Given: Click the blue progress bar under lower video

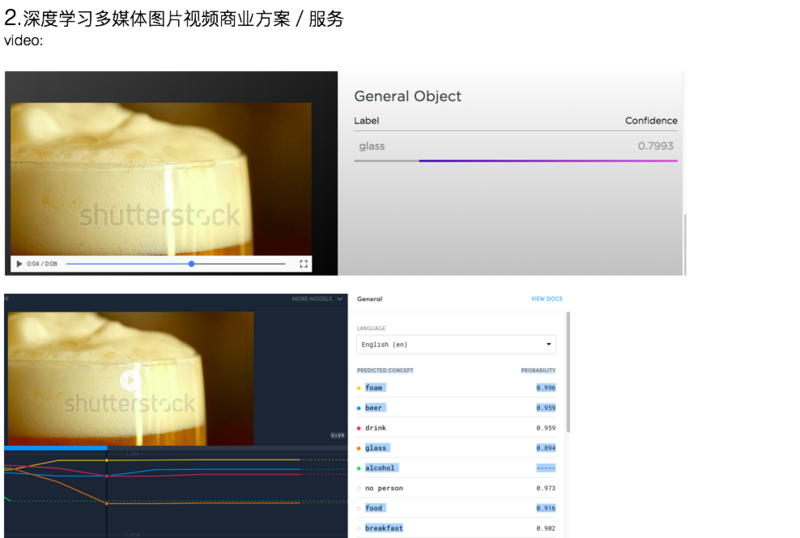Looking at the screenshot, I should click(56, 448).
